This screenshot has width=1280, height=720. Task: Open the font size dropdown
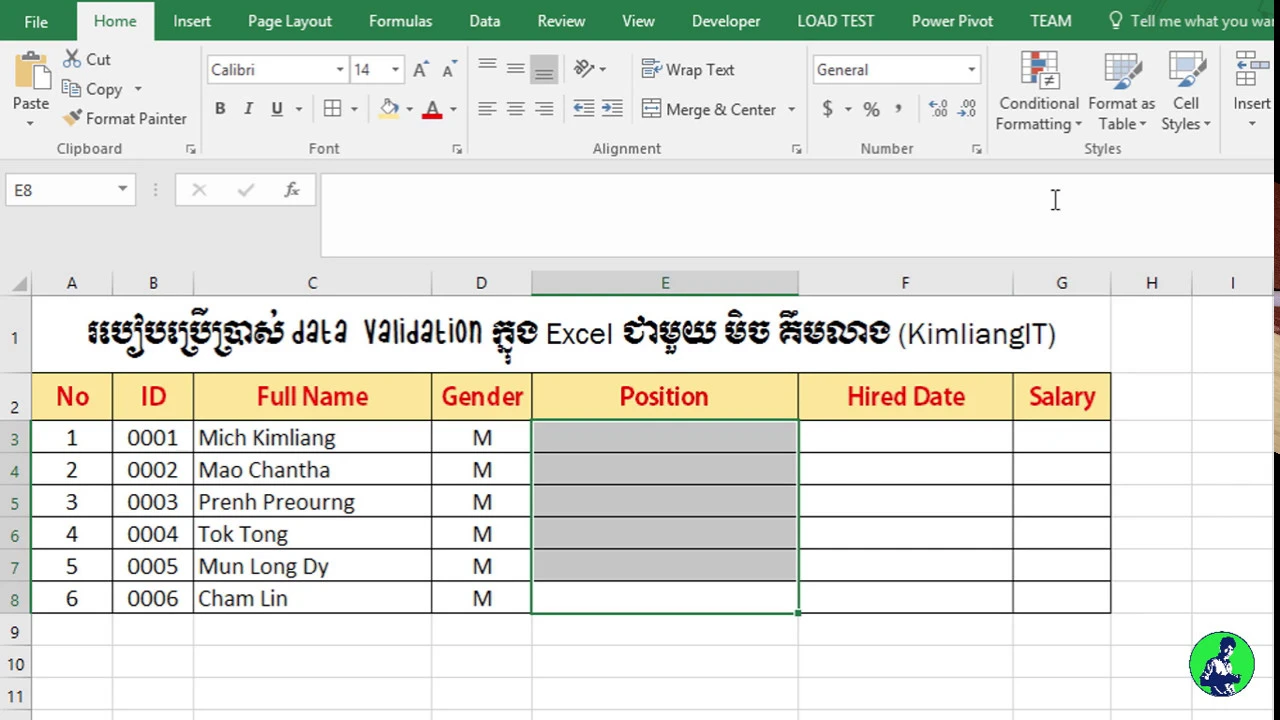tap(395, 69)
